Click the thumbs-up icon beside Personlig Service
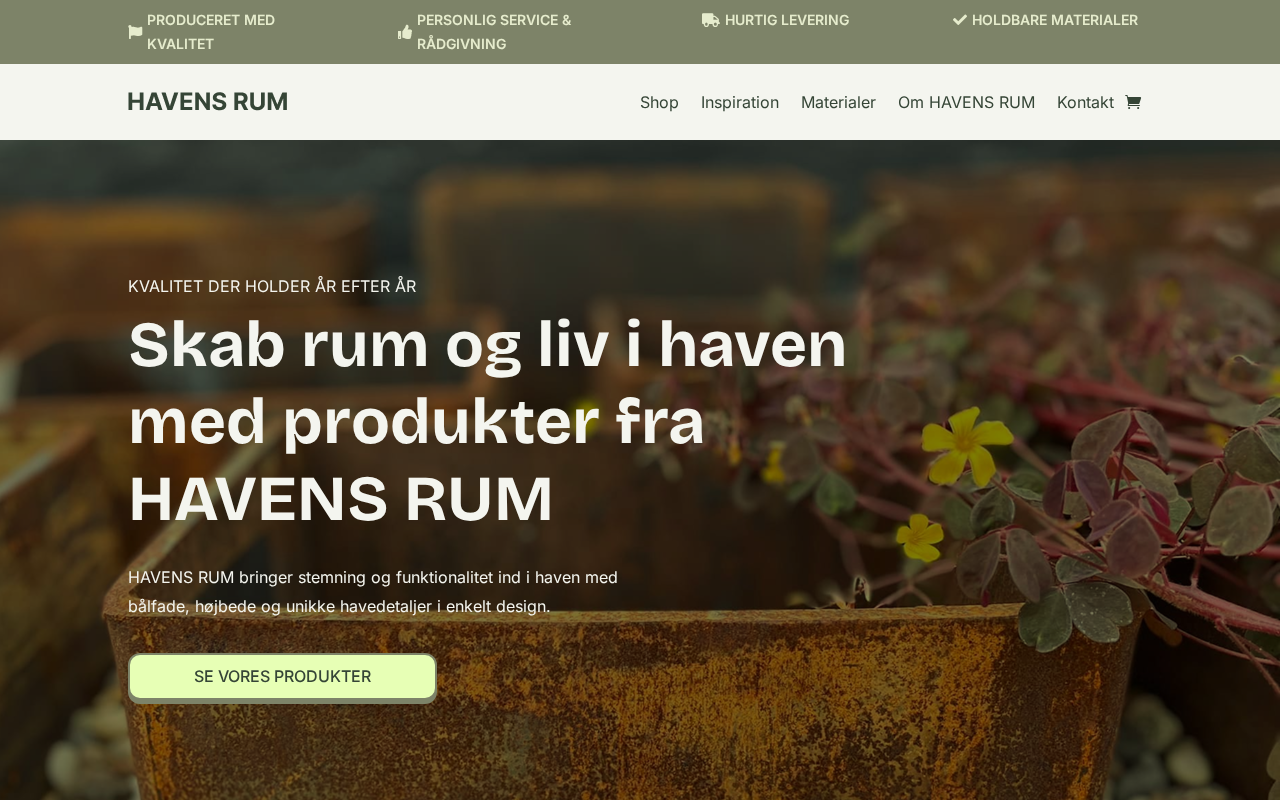The height and width of the screenshot is (800, 1280). [405, 32]
